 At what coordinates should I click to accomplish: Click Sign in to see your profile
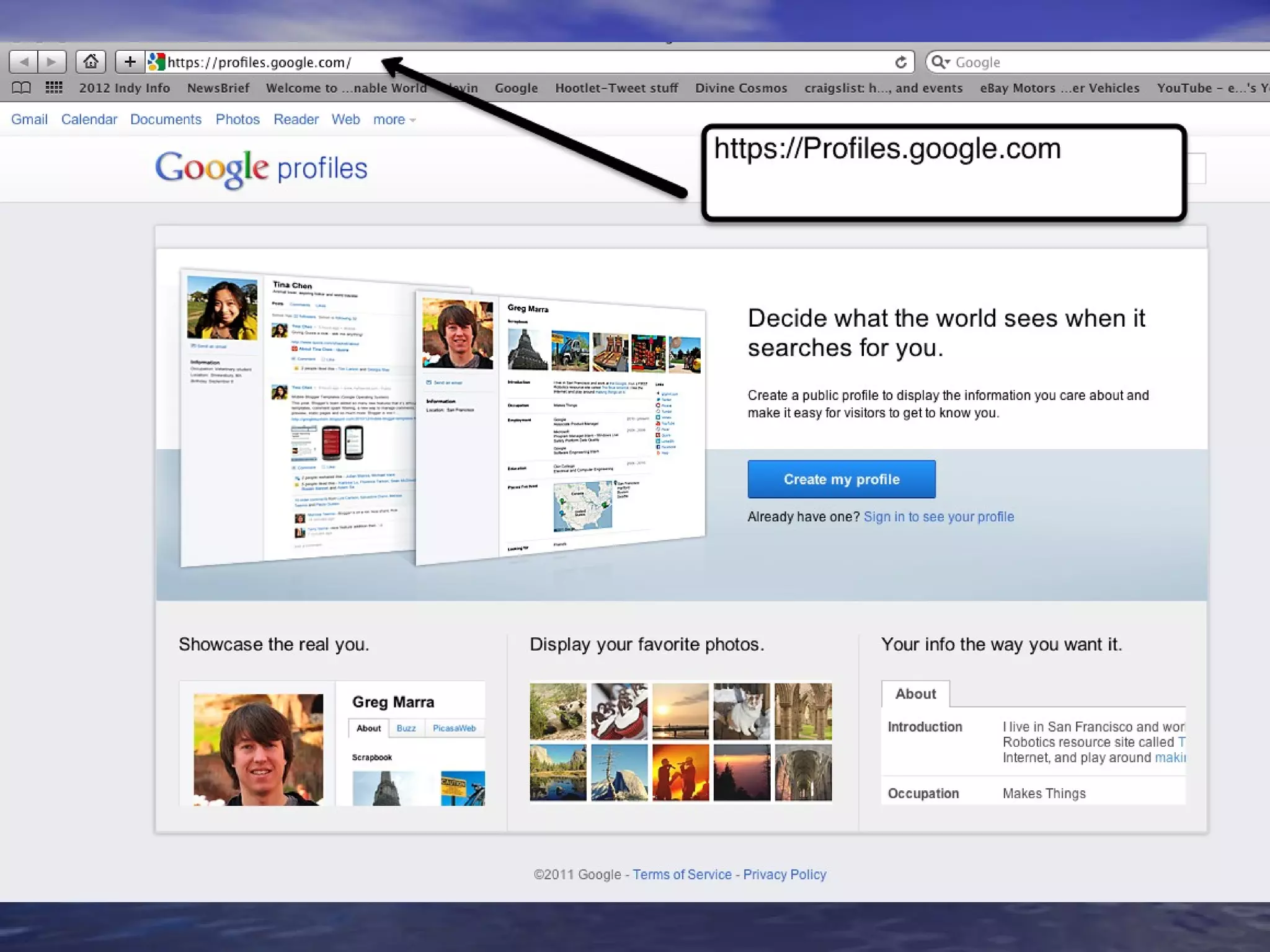point(938,517)
